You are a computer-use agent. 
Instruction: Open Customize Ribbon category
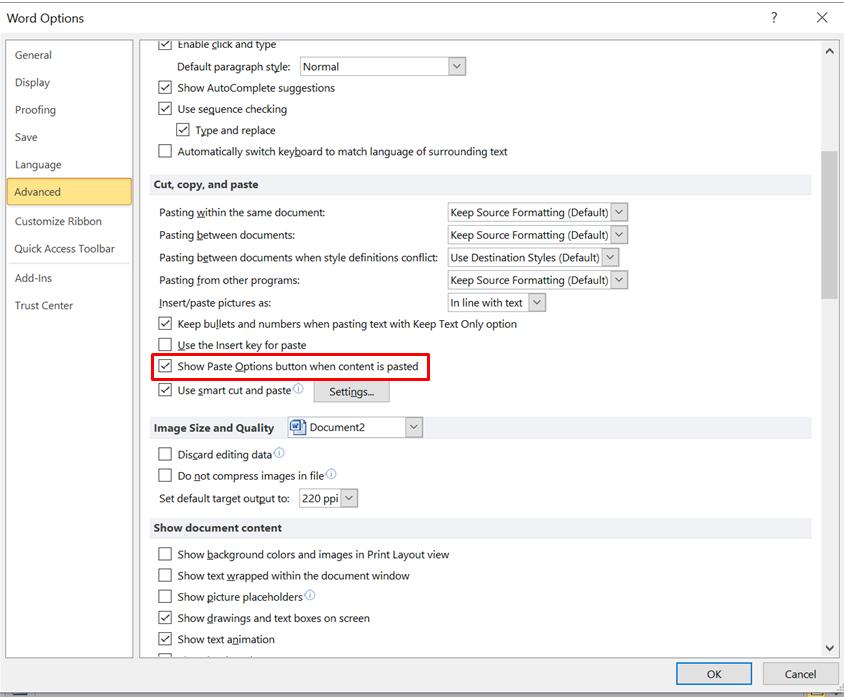coord(69,221)
